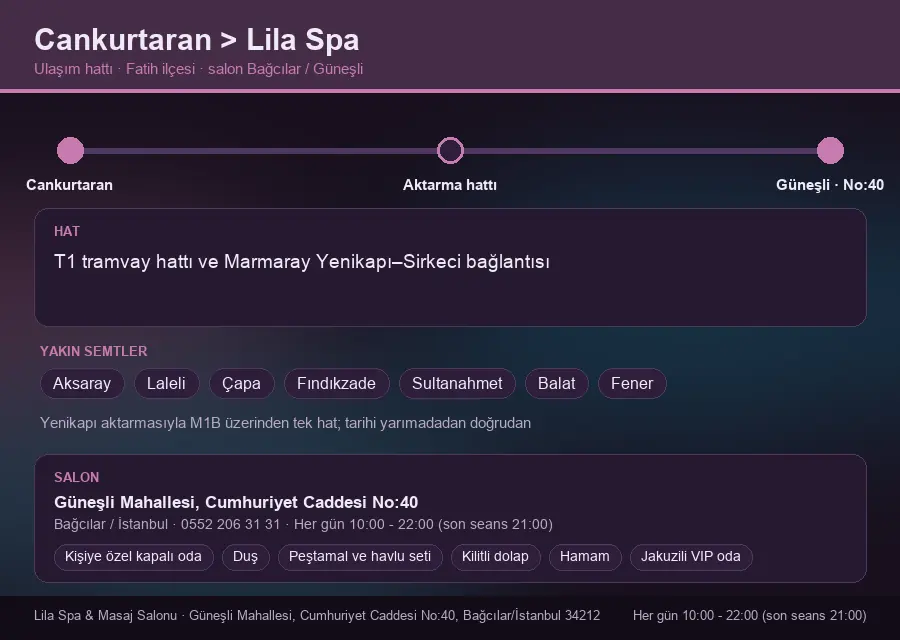
Task: Click the Güneşli · No:40 label
Action: (x=830, y=185)
